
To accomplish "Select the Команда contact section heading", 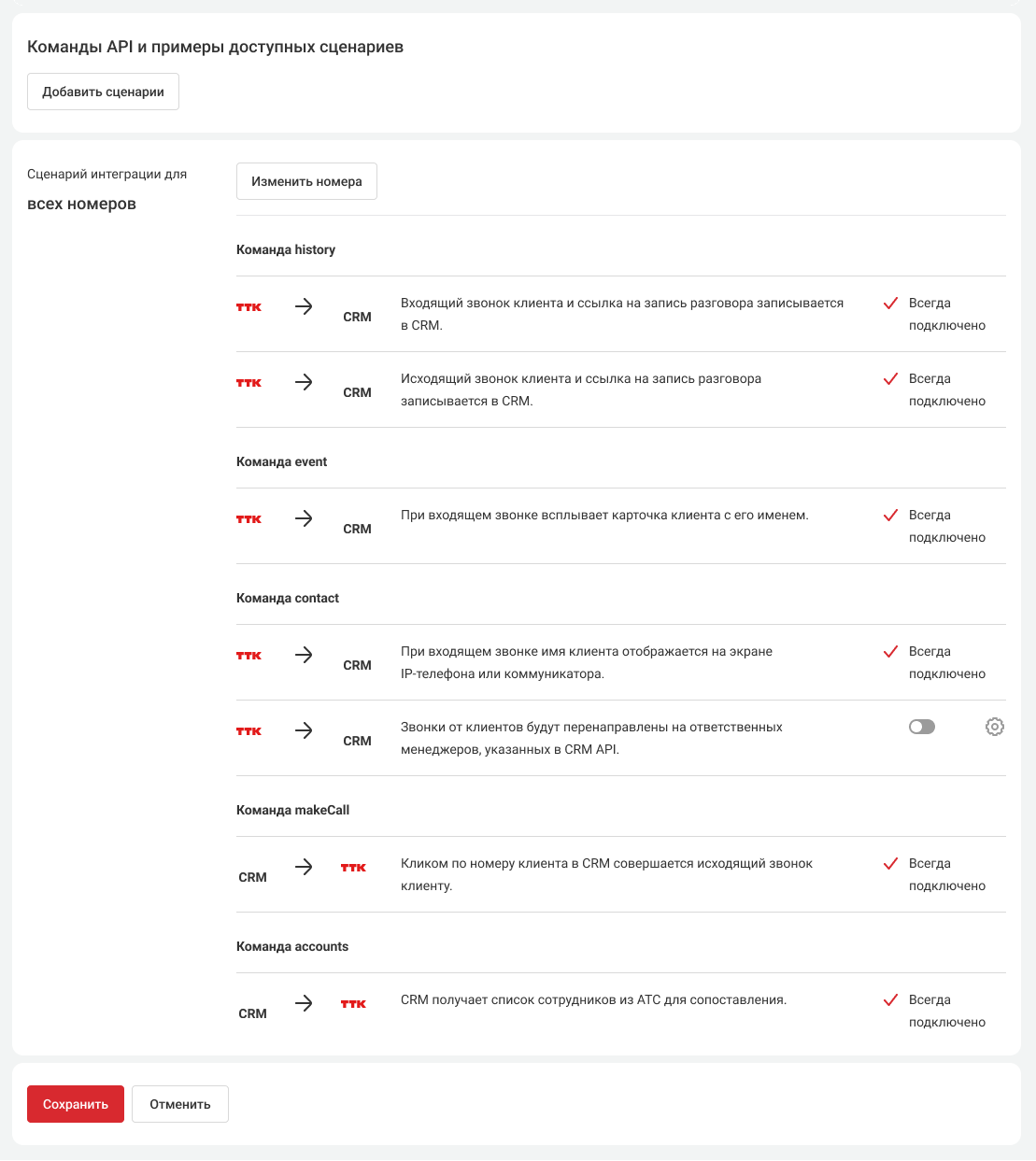I will pyautogui.click(x=288, y=598).
